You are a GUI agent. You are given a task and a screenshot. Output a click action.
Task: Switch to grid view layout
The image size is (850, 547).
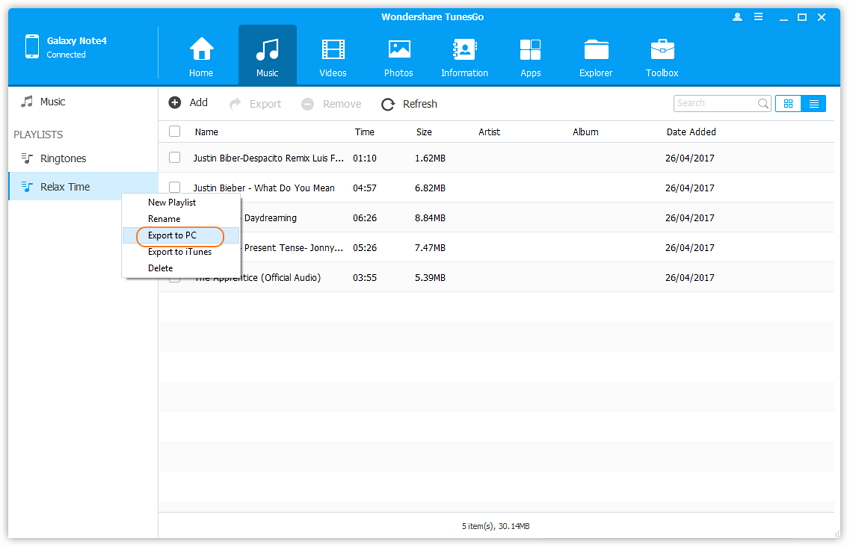[788, 103]
